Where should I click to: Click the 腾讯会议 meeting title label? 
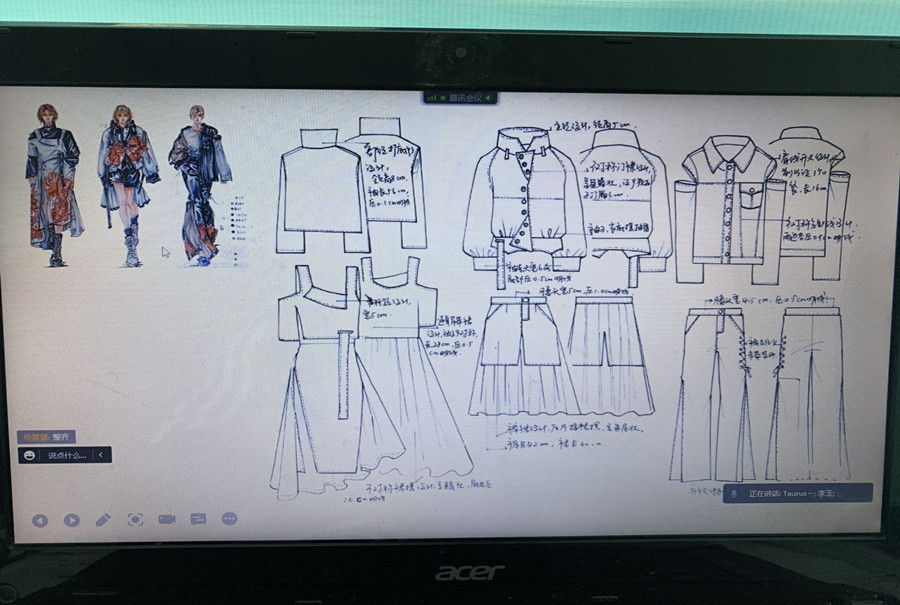point(465,98)
